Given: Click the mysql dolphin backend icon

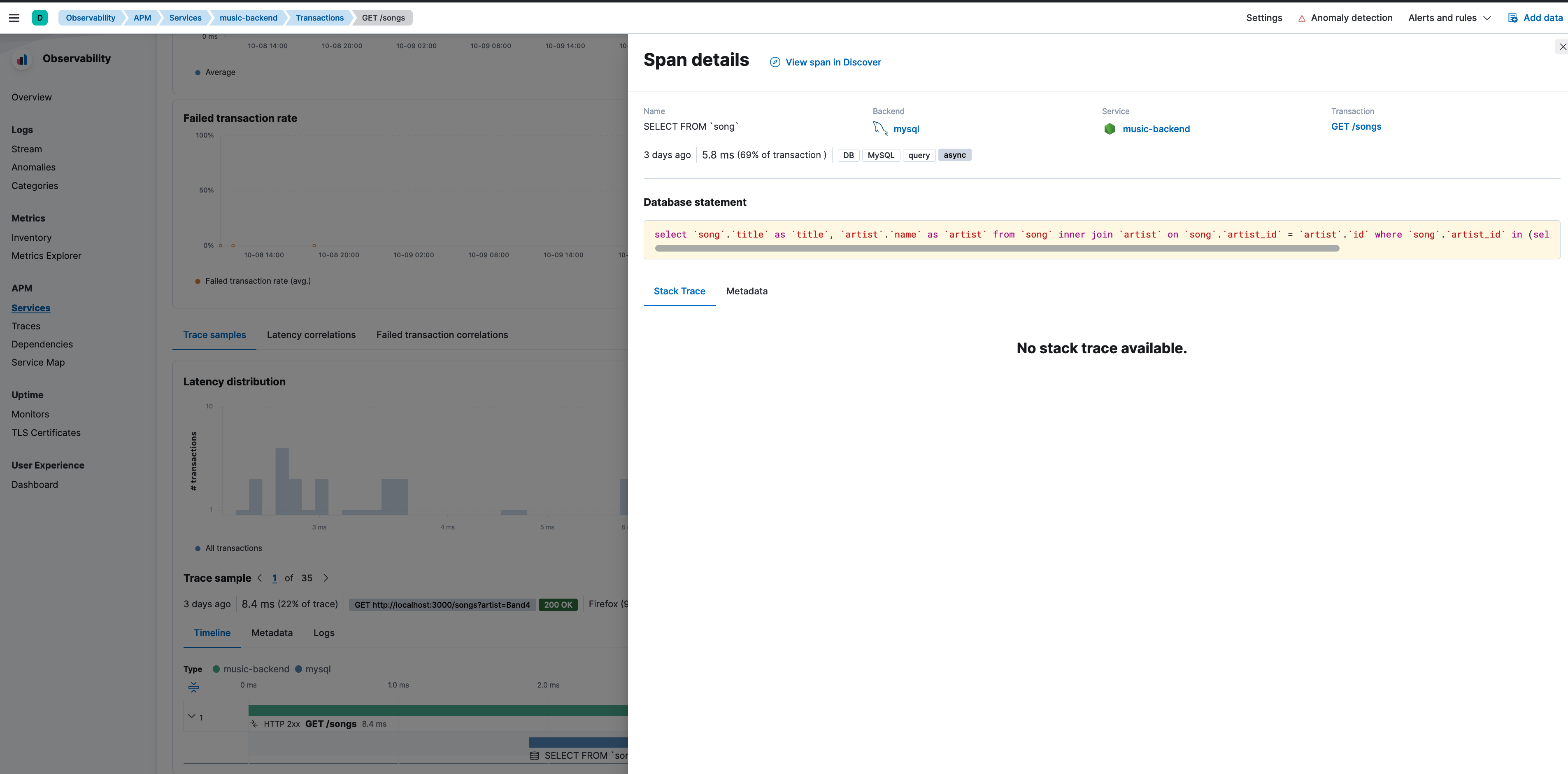Looking at the screenshot, I should click(x=880, y=128).
